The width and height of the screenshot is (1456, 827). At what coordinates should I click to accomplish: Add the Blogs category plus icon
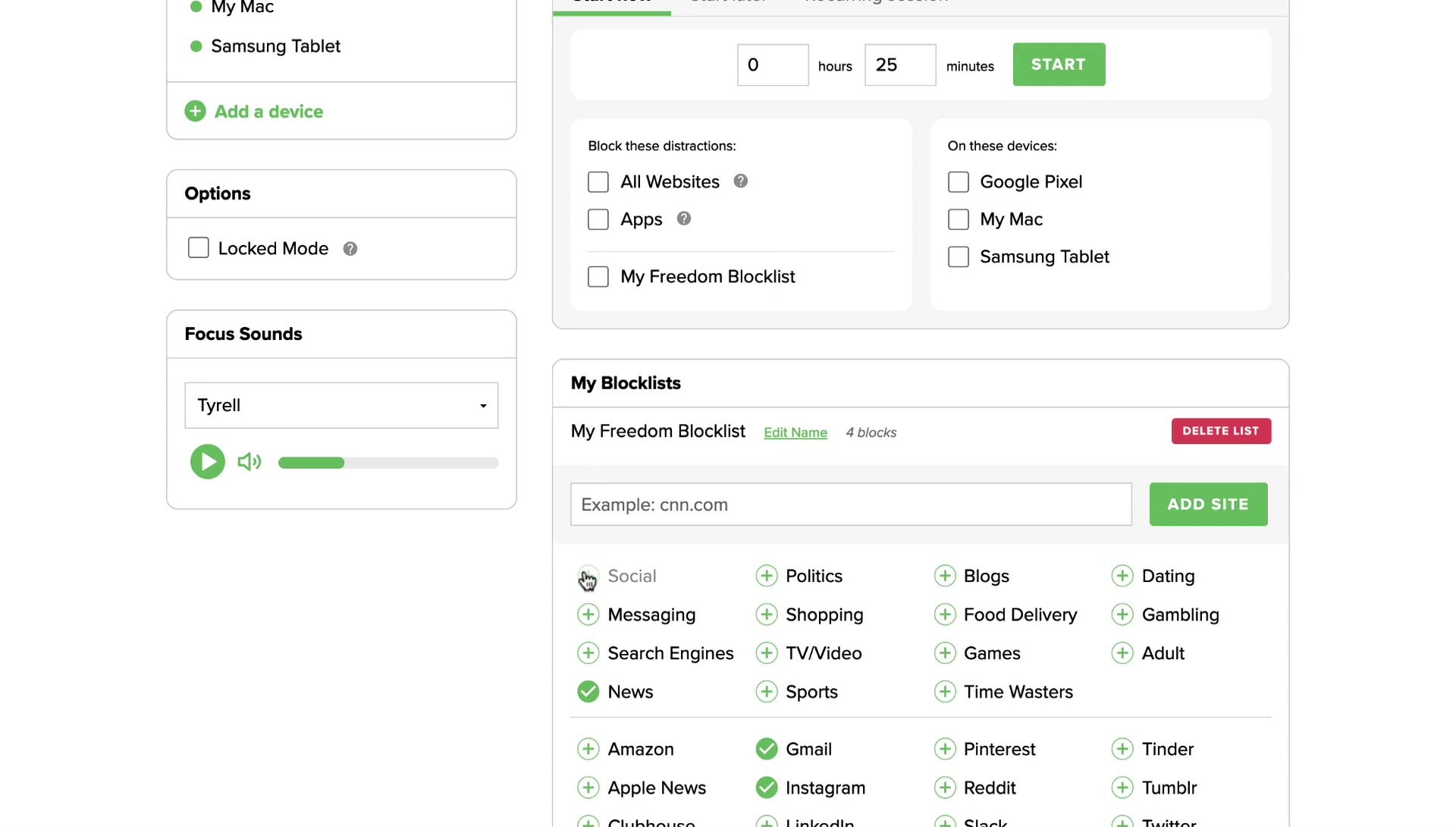945,576
